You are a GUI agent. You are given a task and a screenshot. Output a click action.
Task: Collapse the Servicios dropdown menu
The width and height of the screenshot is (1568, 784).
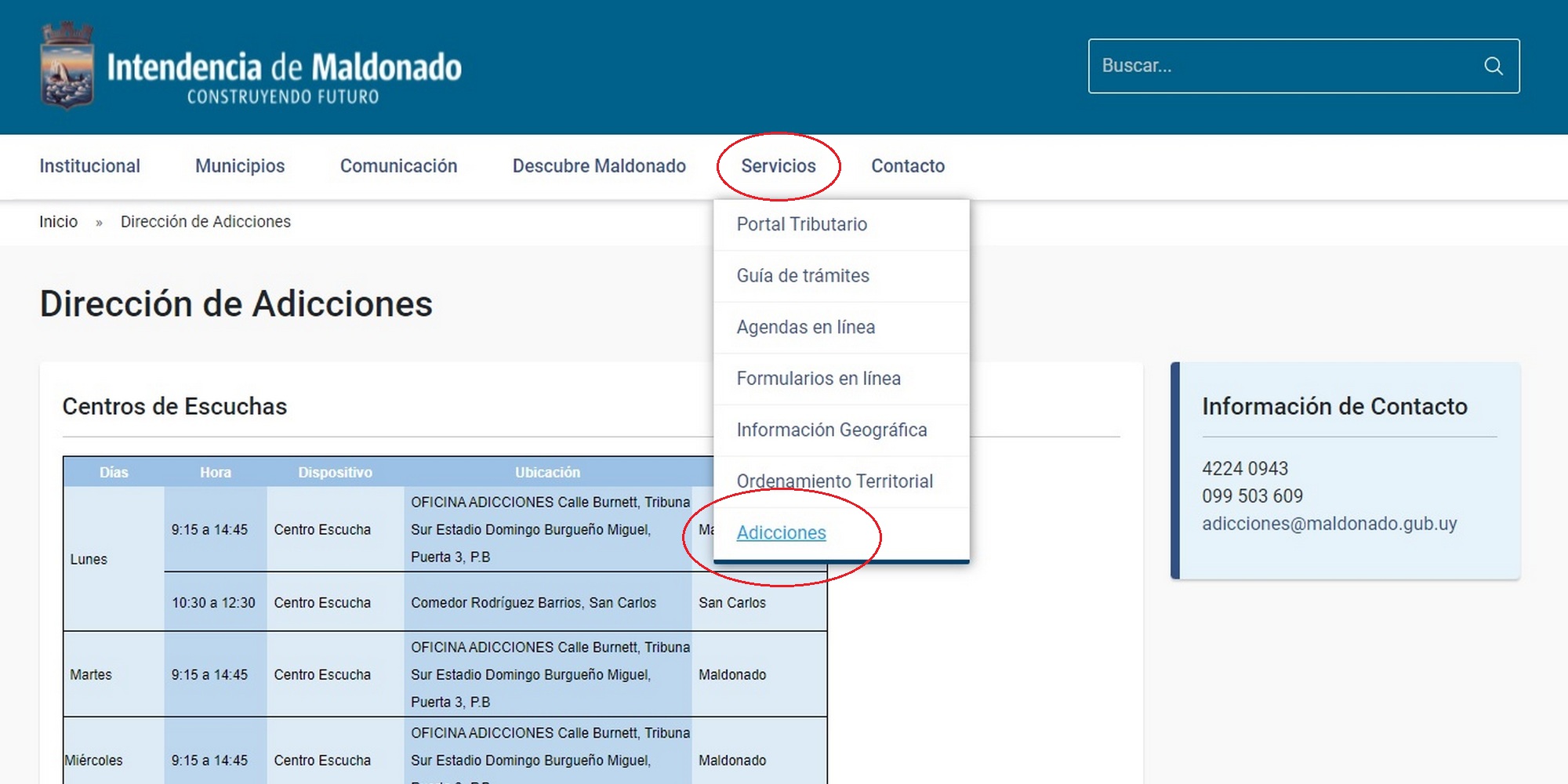coord(778,166)
